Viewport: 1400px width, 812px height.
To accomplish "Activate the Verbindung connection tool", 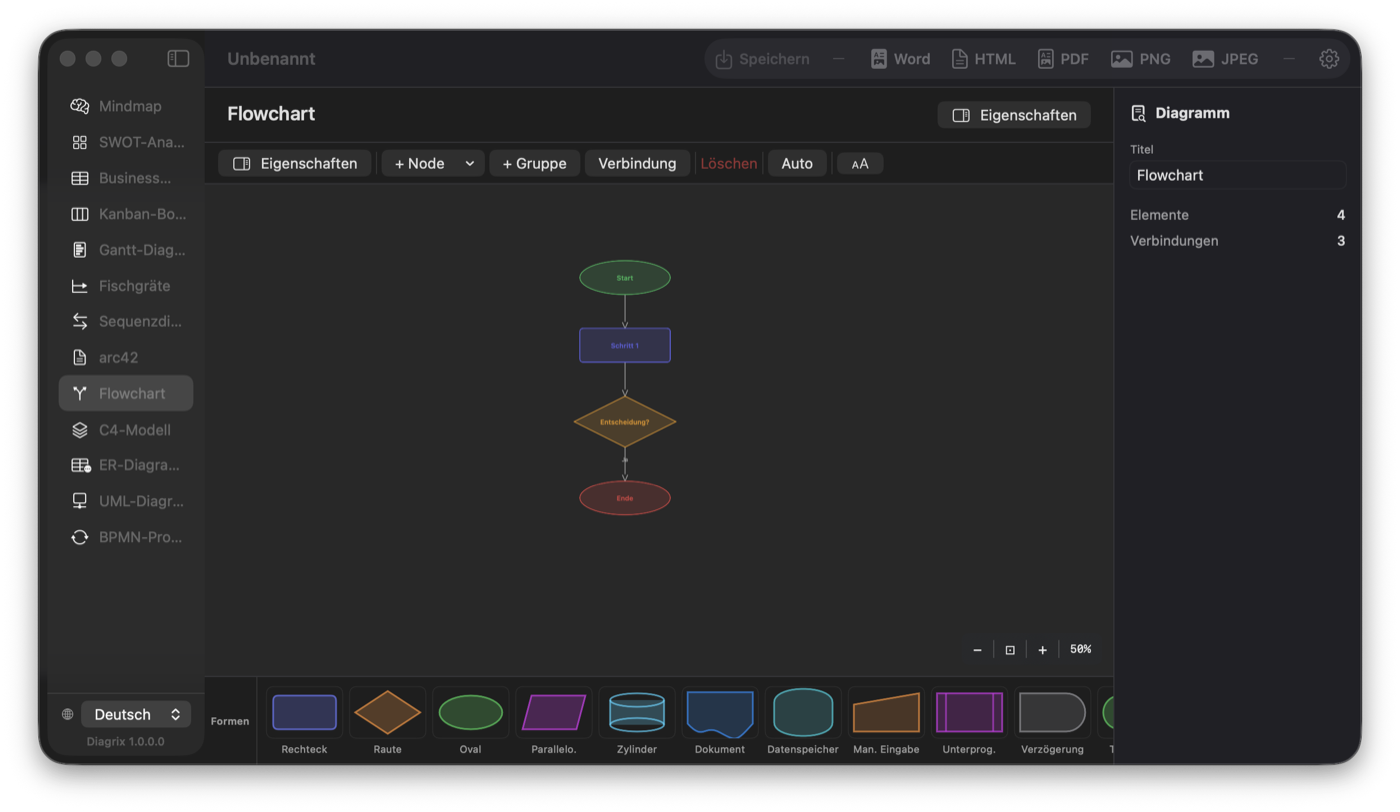I will click(637, 163).
